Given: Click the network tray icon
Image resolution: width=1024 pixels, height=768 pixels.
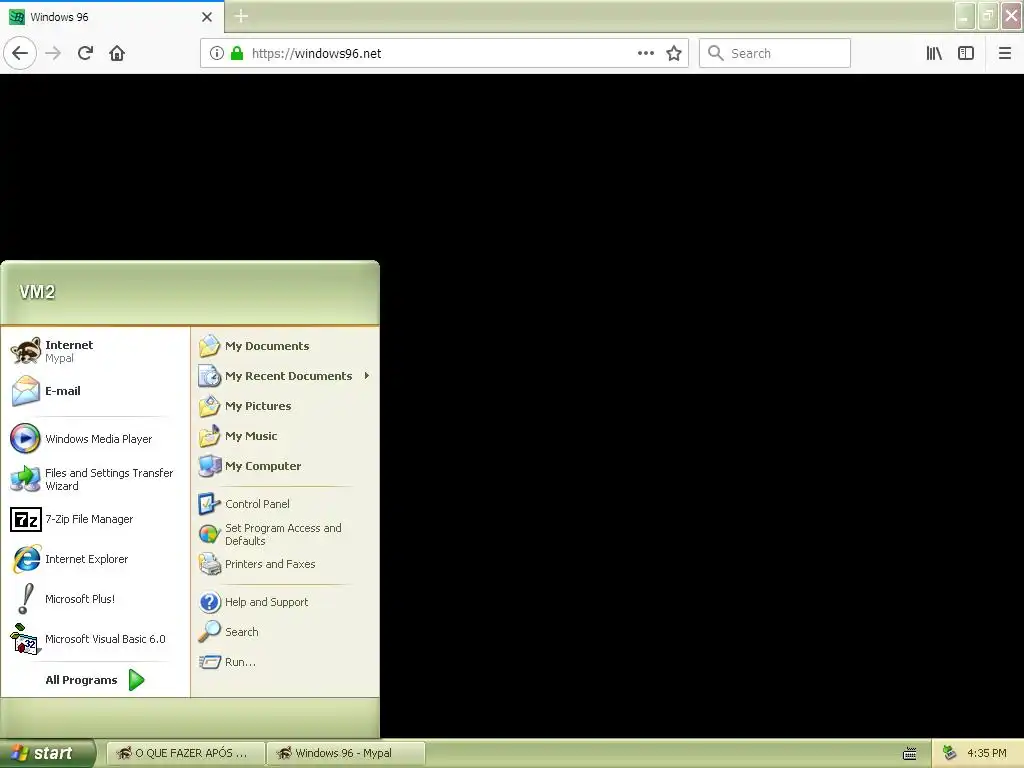Looking at the screenshot, I should [950, 753].
